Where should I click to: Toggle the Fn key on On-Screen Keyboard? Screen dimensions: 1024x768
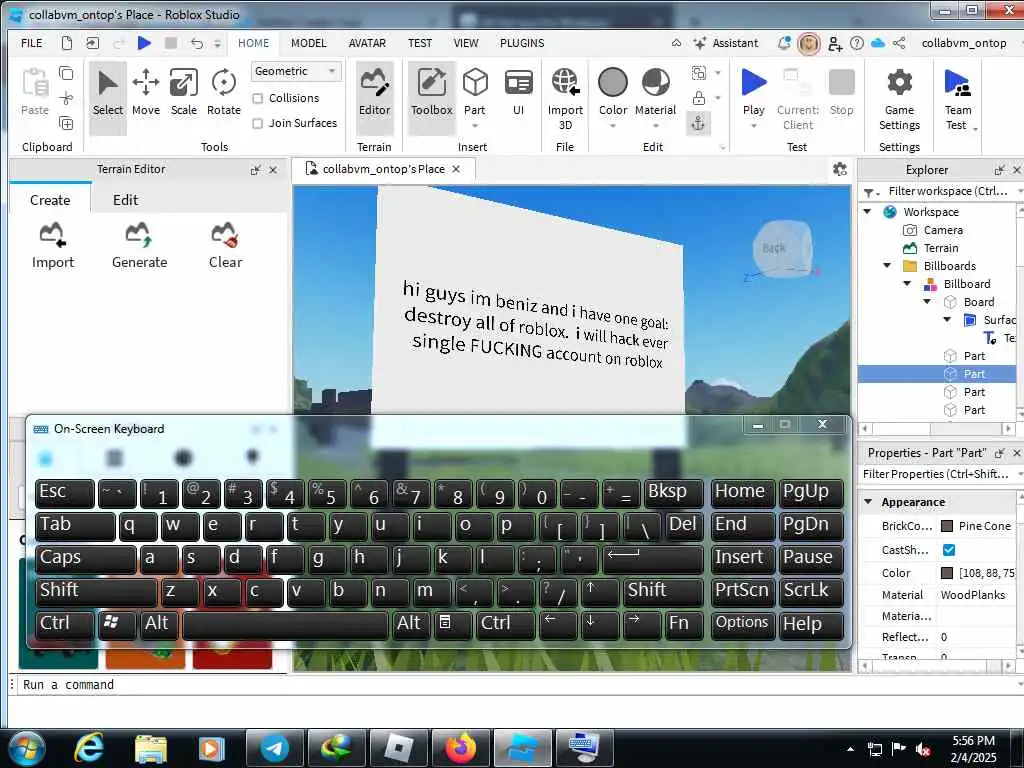point(683,624)
